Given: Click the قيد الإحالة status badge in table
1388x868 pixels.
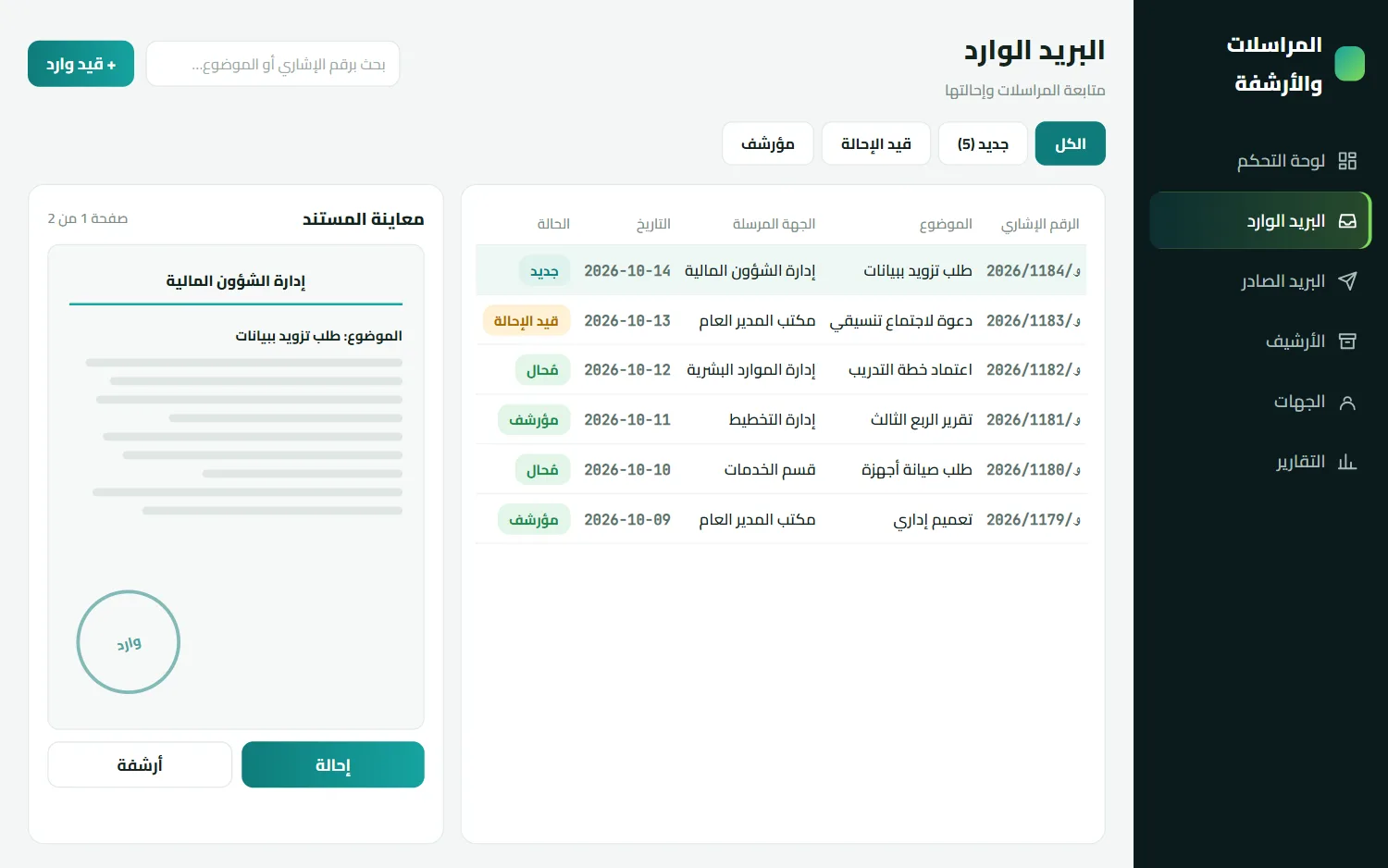Looking at the screenshot, I should [527, 320].
